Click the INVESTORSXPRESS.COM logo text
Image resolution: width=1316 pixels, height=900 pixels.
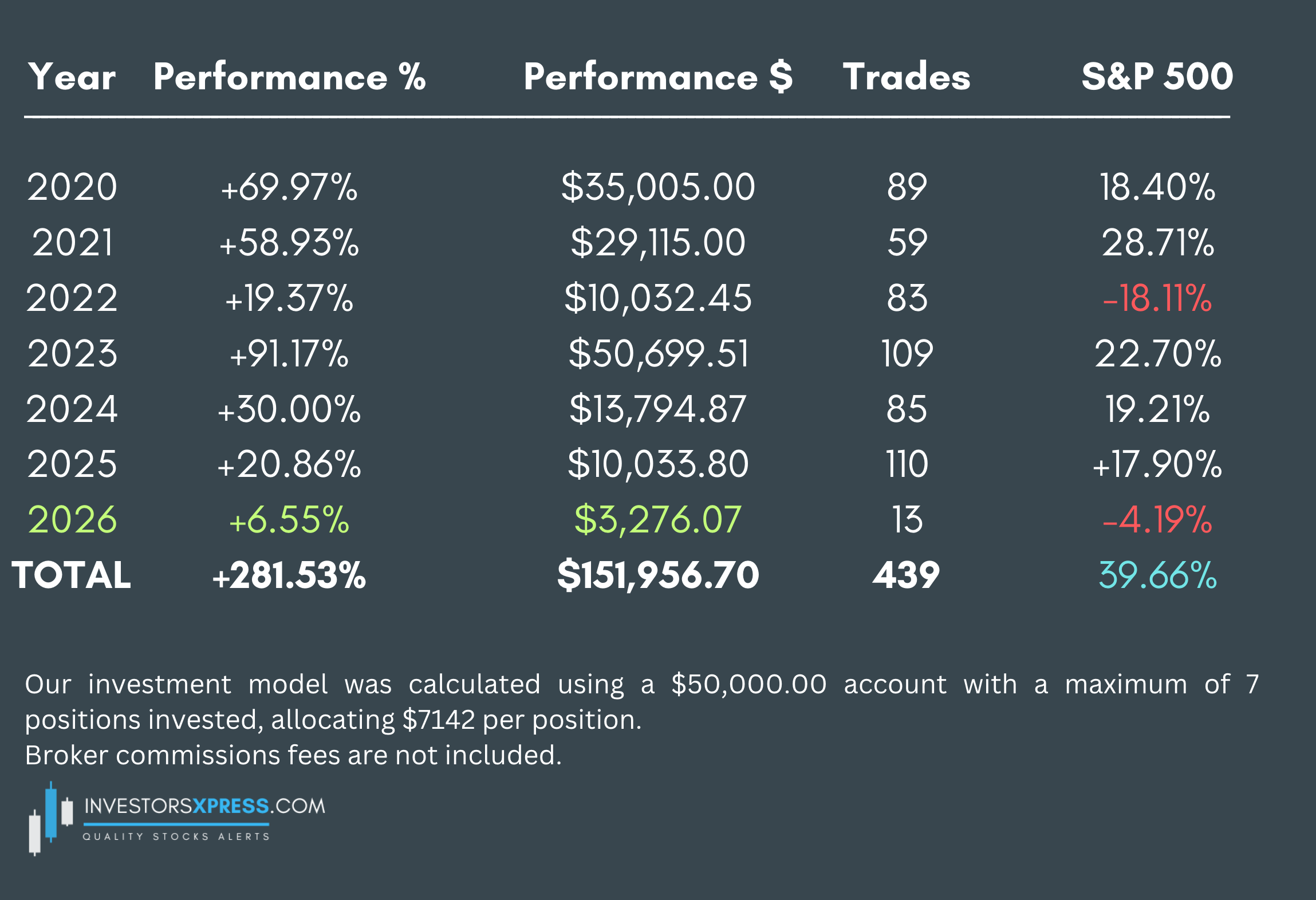pos(204,806)
